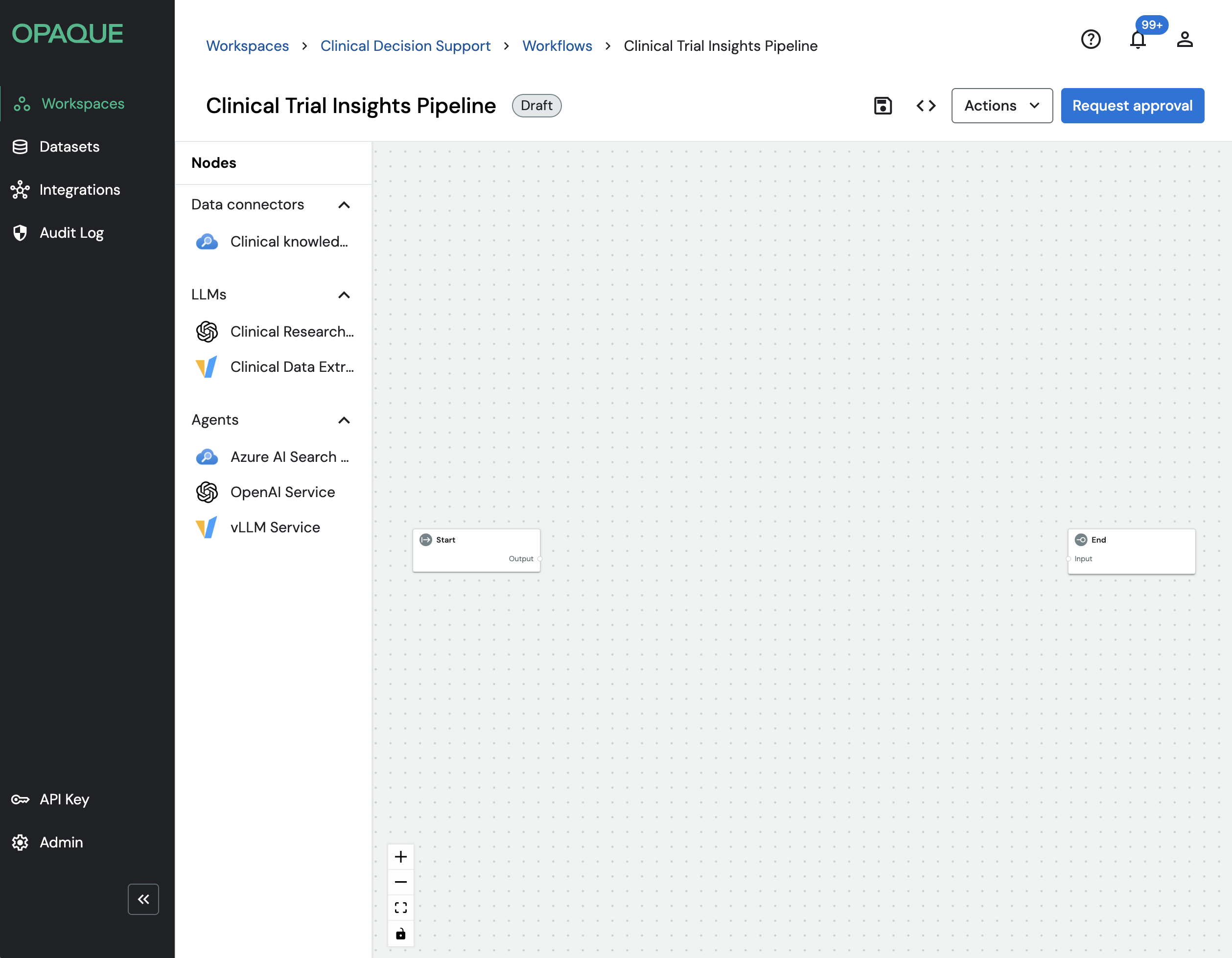Toggle the canvas lock icon
The image size is (1232, 958).
(400, 934)
